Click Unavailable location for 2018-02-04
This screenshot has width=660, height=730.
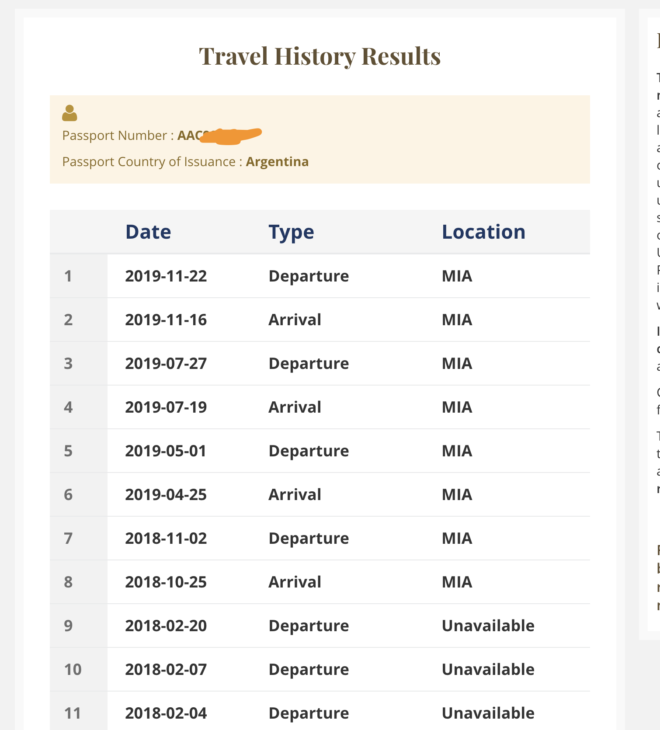(488, 713)
